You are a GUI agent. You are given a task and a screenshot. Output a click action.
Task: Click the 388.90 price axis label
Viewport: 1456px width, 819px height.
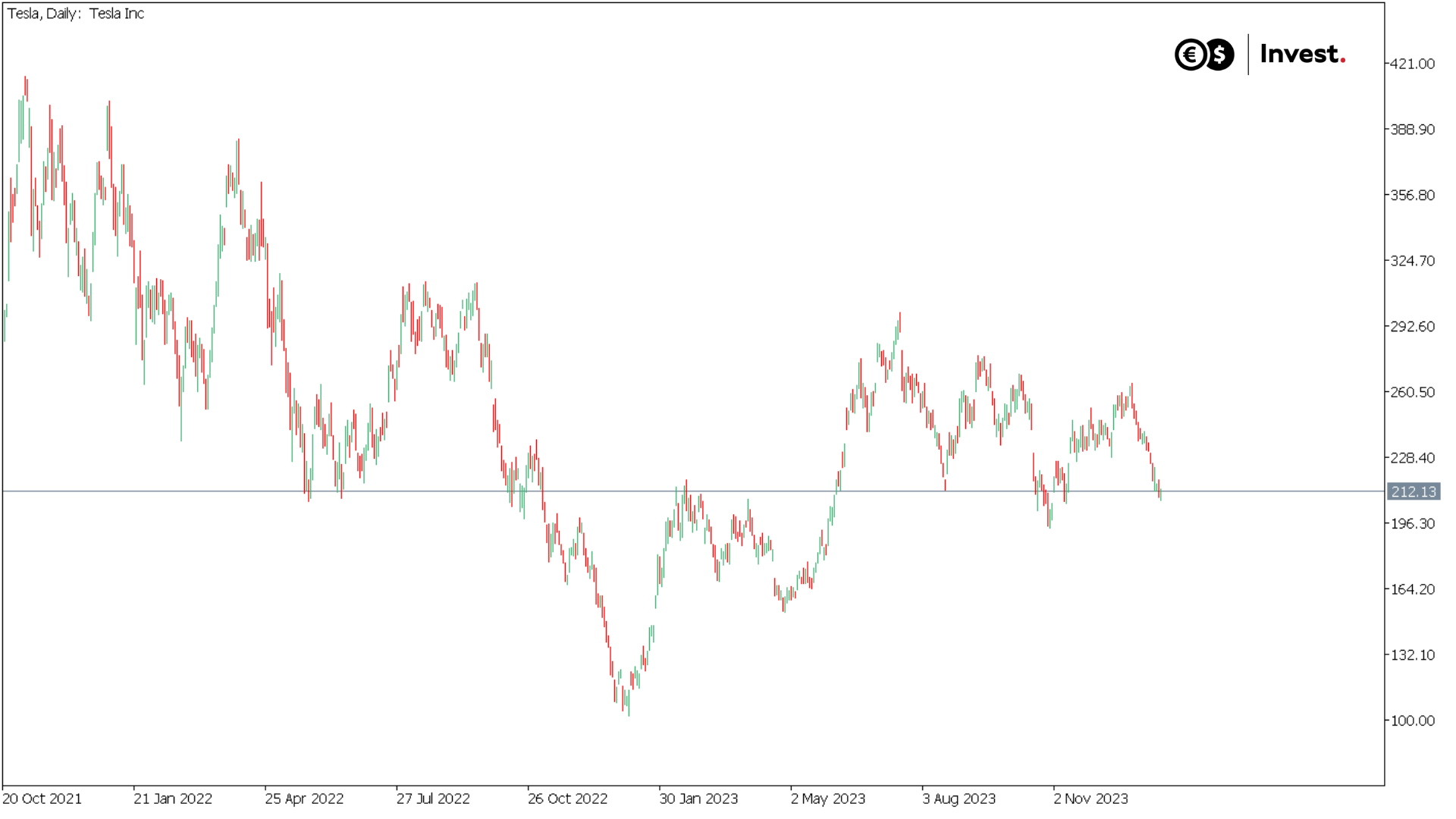pyautogui.click(x=1412, y=130)
